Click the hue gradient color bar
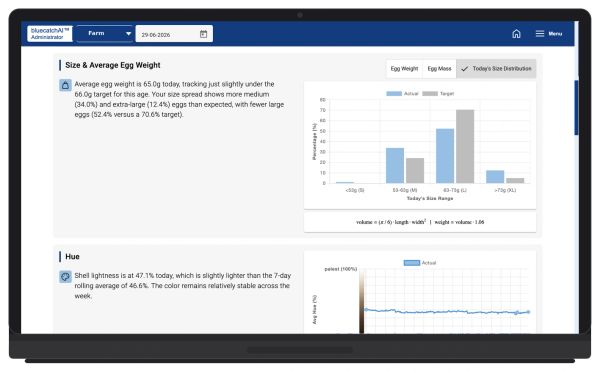This screenshot has height=372, width=600. [362, 302]
